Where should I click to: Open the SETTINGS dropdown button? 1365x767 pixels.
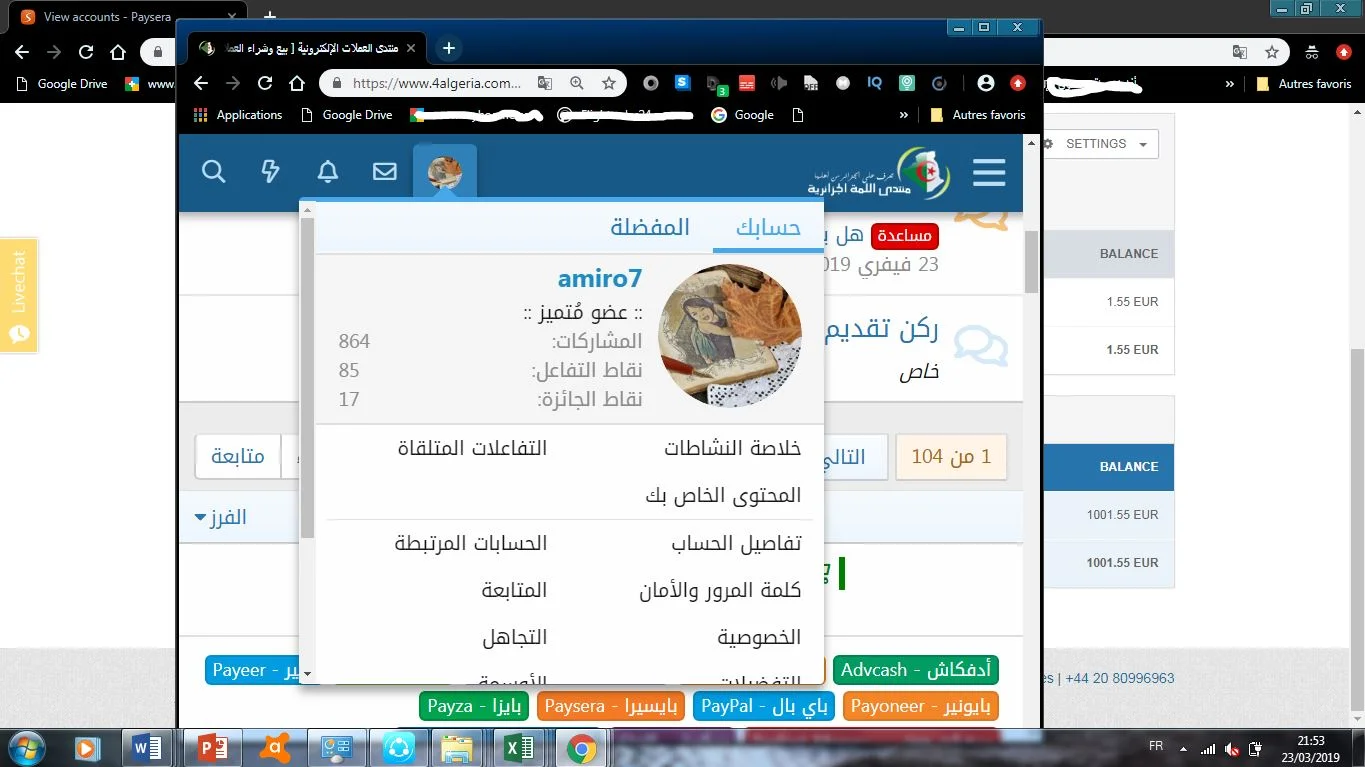point(1099,144)
